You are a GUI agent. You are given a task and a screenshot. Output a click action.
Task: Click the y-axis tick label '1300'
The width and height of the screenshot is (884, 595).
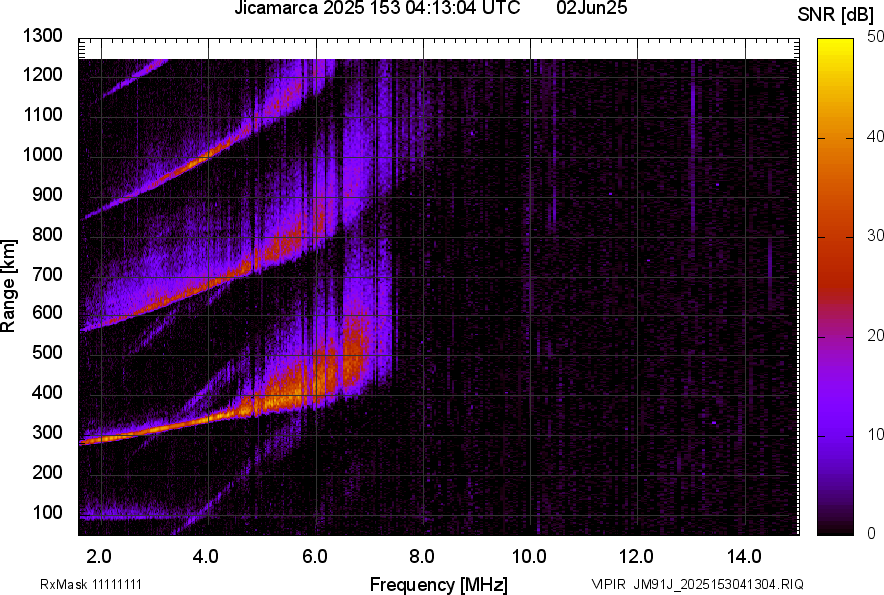pos(42,36)
